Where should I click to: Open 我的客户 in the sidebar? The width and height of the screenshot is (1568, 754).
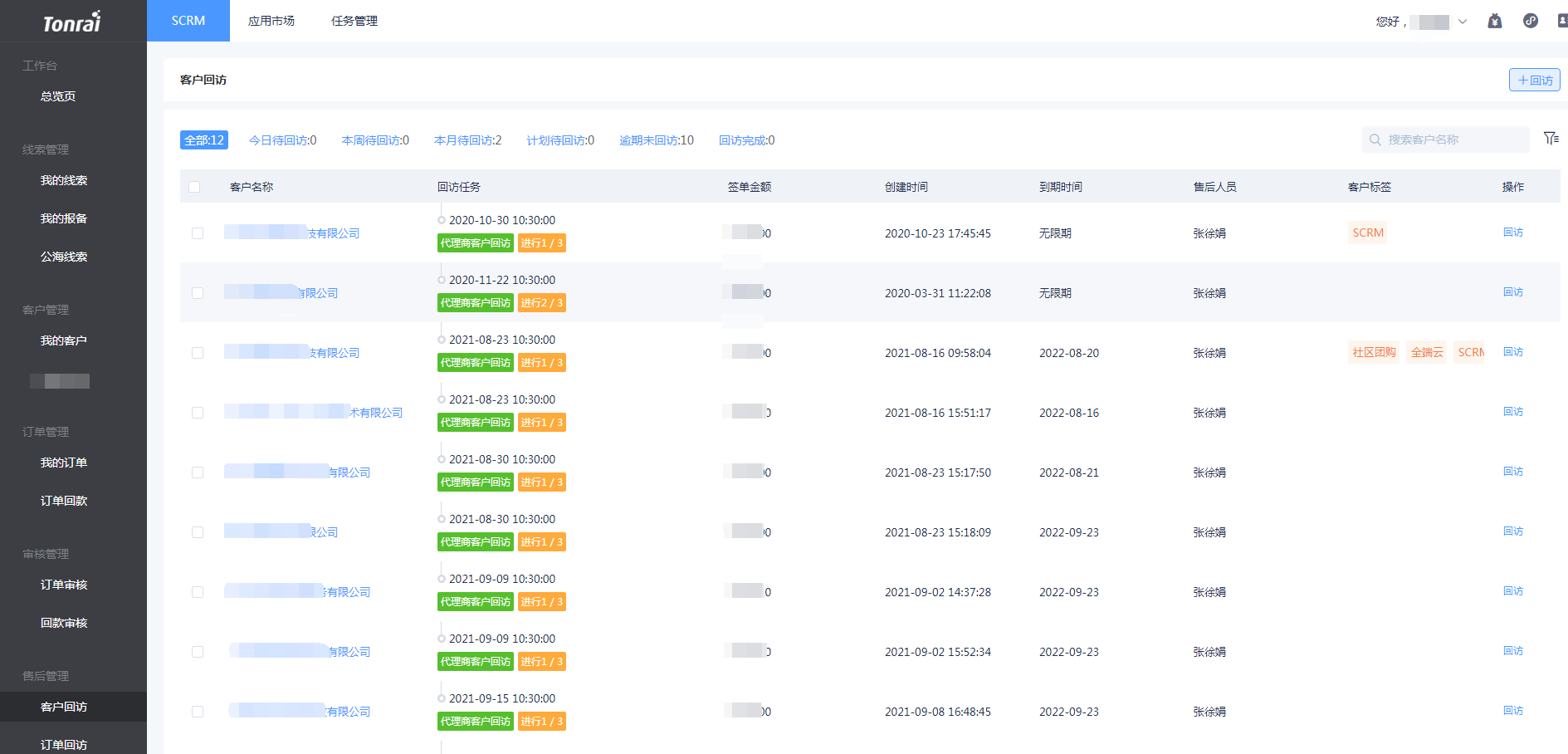(64, 340)
